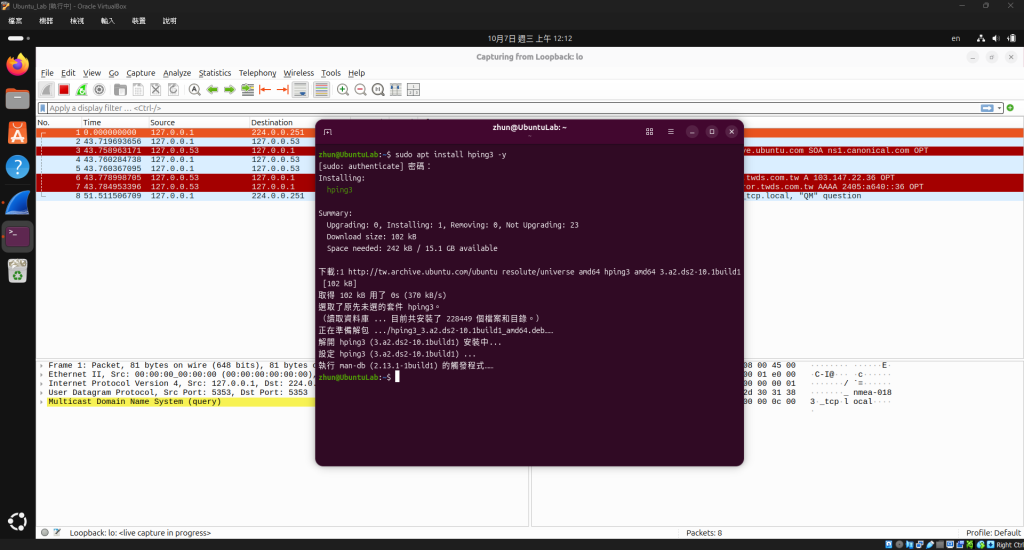Click Profile: Default in status bar
Screen dimensions: 1024x550
tap(993, 533)
